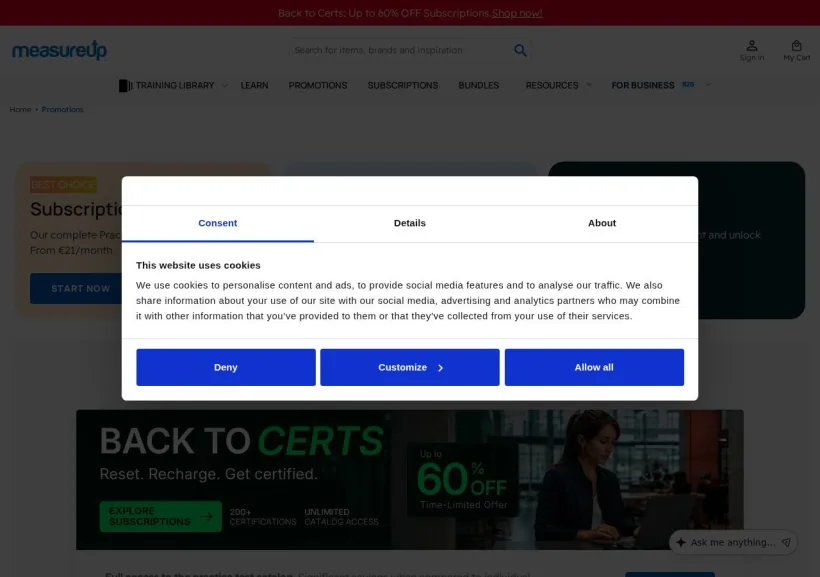The height and width of the screenshot is (577, 820).
Task: Deny cookies in consent dialog
Action: (226, 367)
